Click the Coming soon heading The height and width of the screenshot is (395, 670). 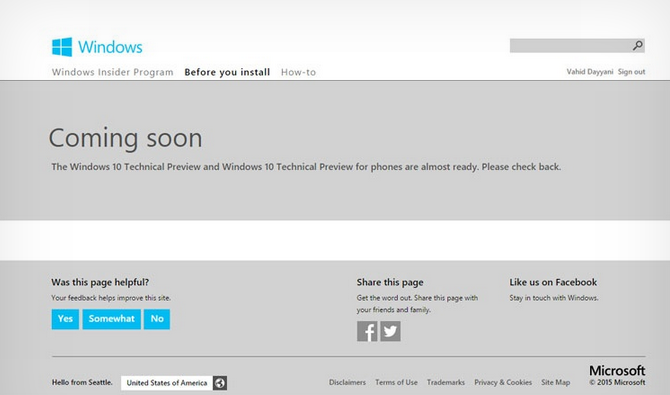click(x=125, y=138)
